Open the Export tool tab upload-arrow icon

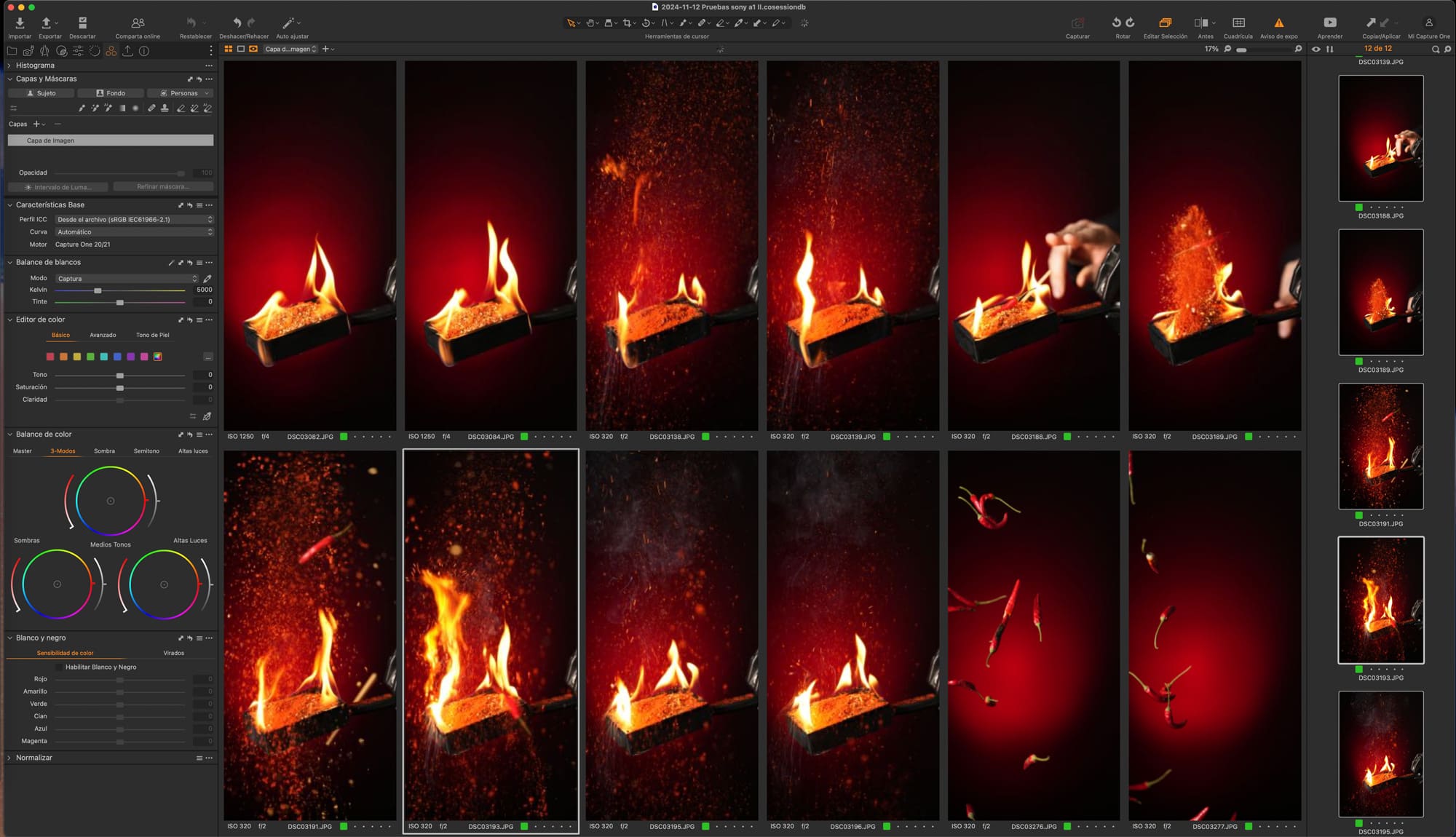pyautogui.click(x=127, y=51)
